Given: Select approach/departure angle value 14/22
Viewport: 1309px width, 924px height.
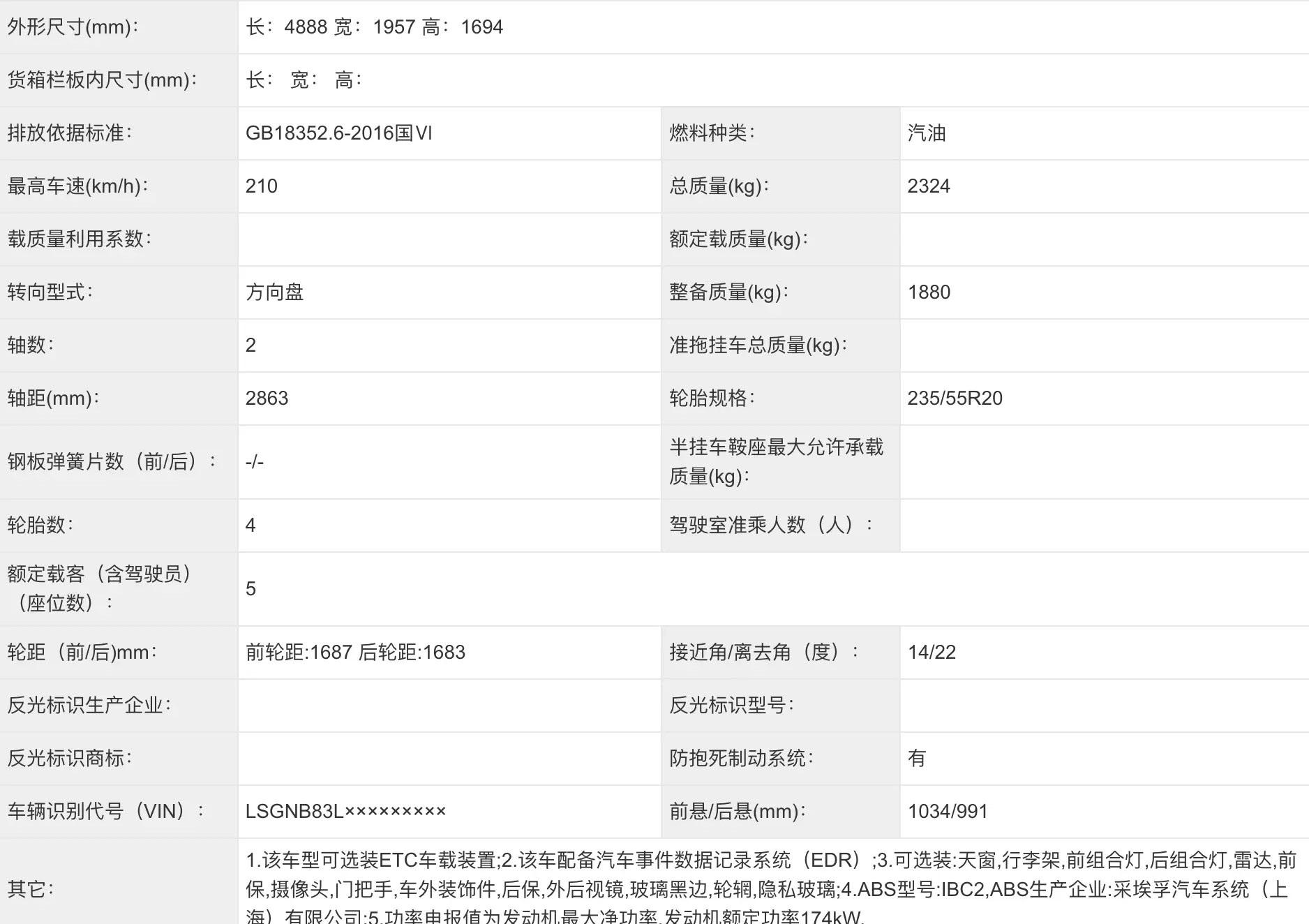Looking at the screenshot, I should pyautogui.click(x=932, y=653).
